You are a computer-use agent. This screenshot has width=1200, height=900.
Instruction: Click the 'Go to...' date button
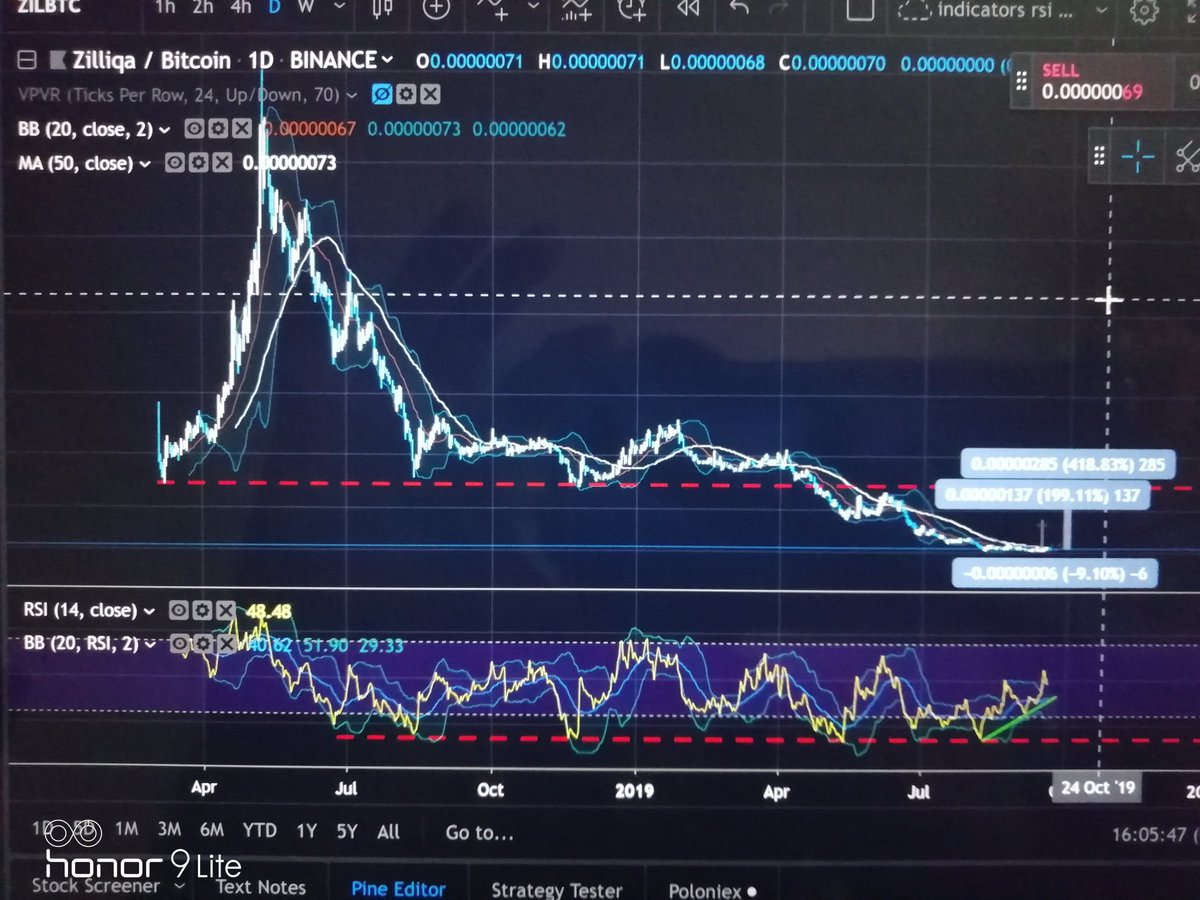point(480,832)
